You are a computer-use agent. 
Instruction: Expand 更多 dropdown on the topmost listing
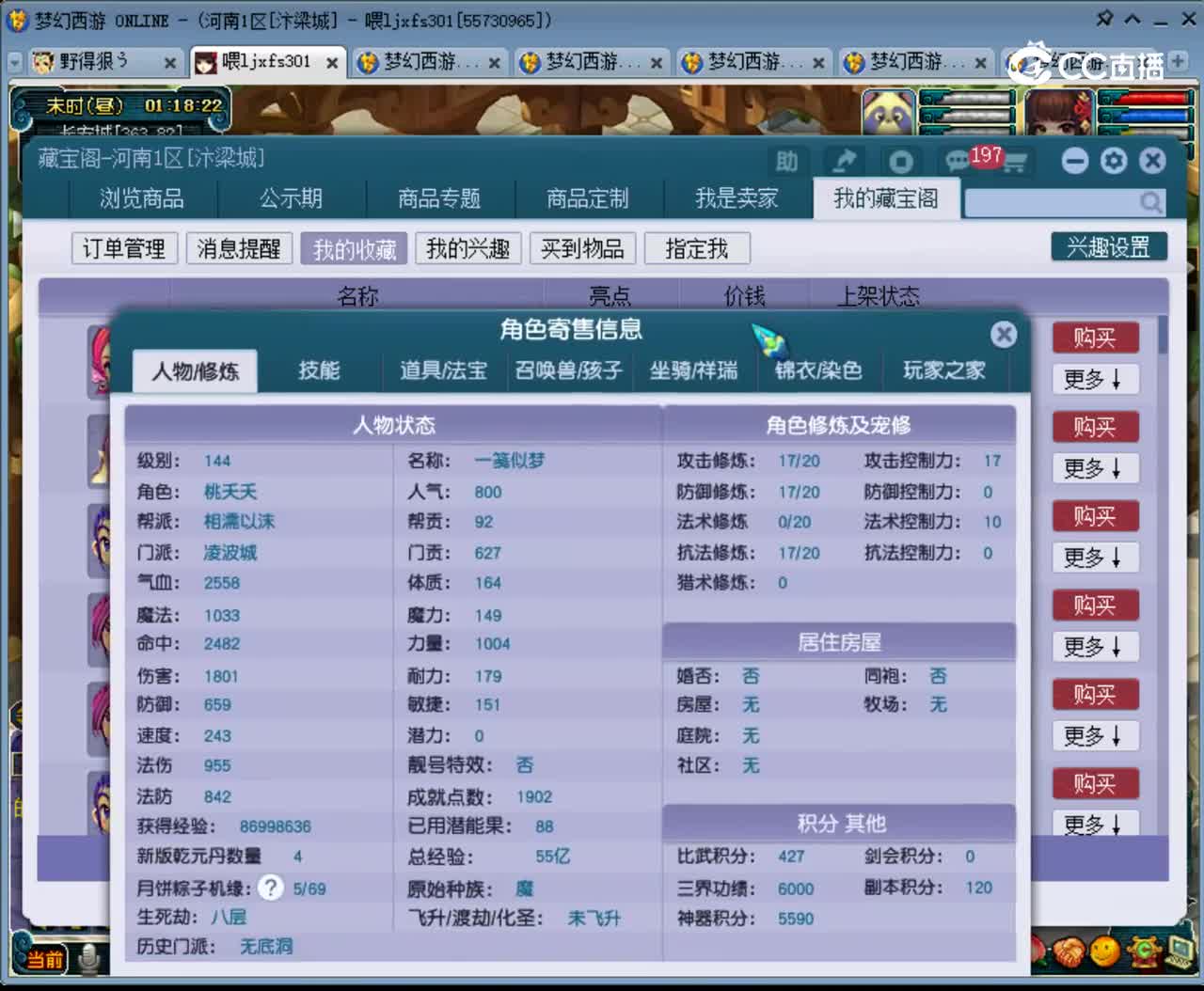click(1094, 379)
